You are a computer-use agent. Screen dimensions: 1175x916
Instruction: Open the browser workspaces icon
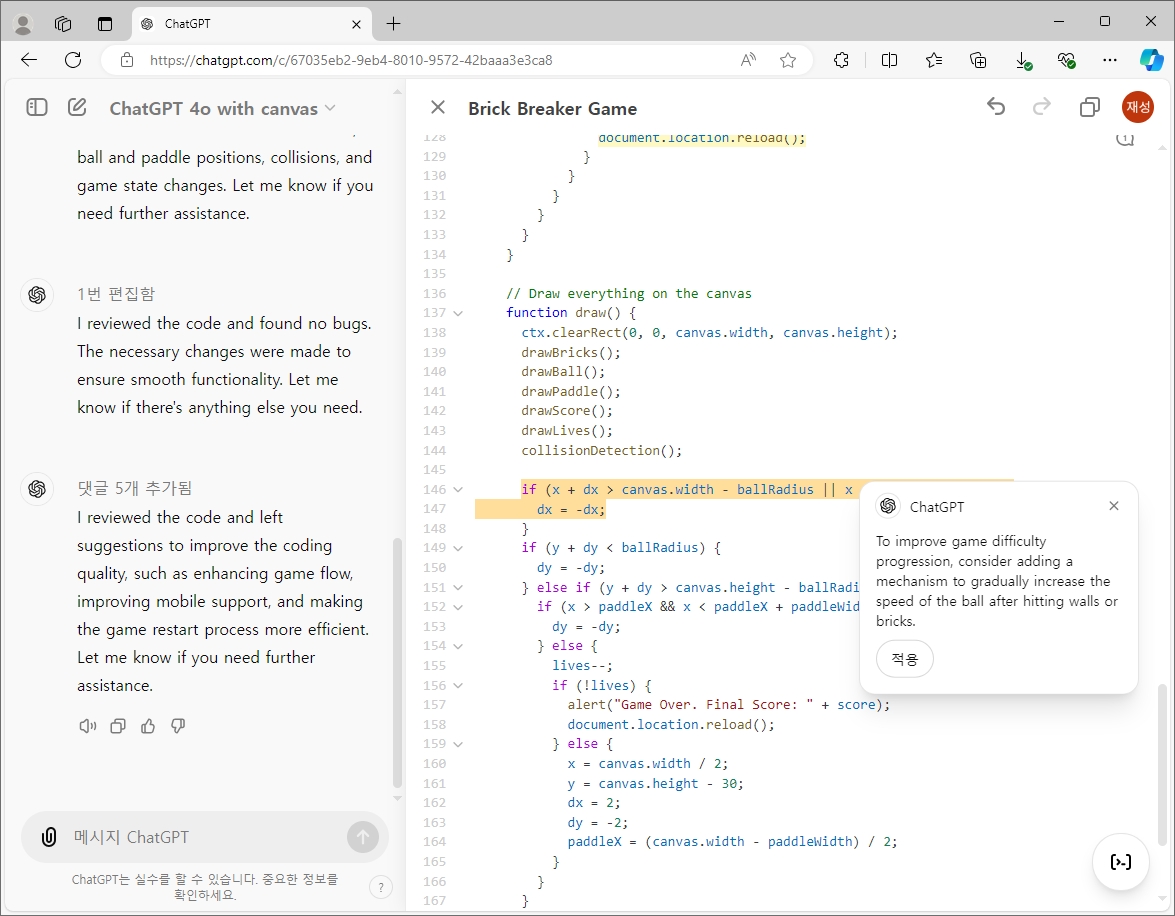coord(63,24)
